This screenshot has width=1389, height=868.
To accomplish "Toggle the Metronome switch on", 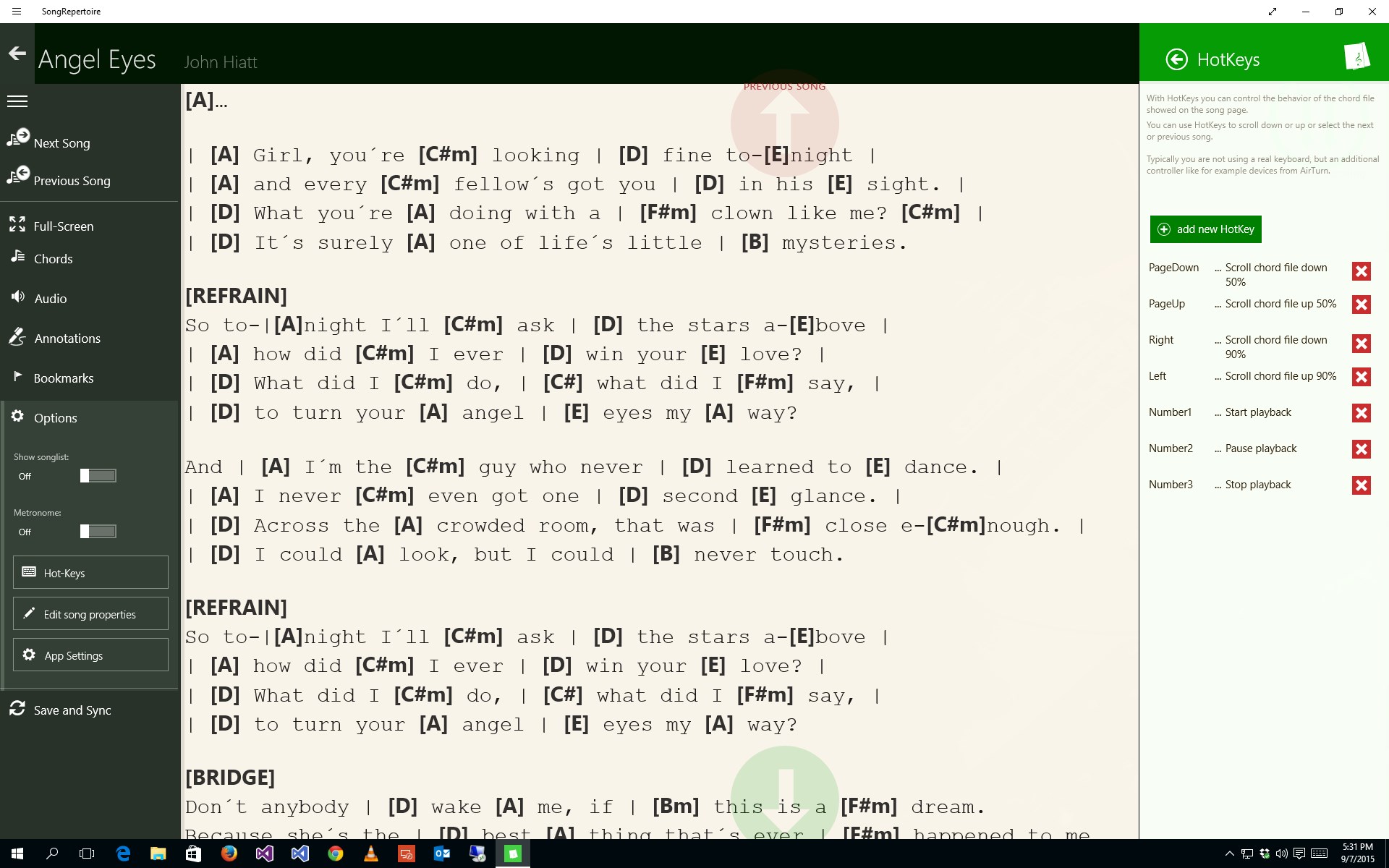I will pyautogui.click(x=98, y=532).
